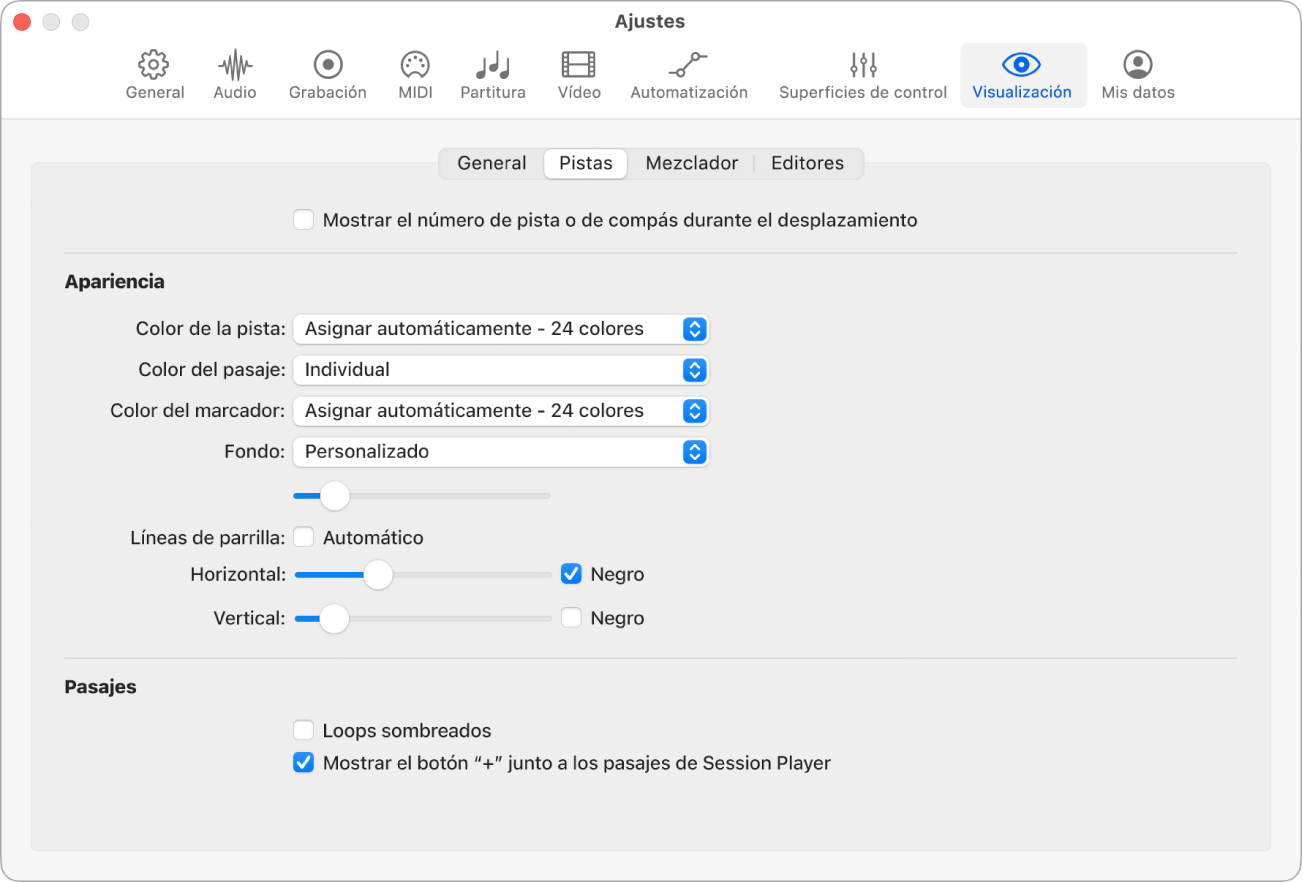Select the Automatización curve icon
Viewport: 1303px width, 883px height.
pyautogui.click(x=688, y=66)
